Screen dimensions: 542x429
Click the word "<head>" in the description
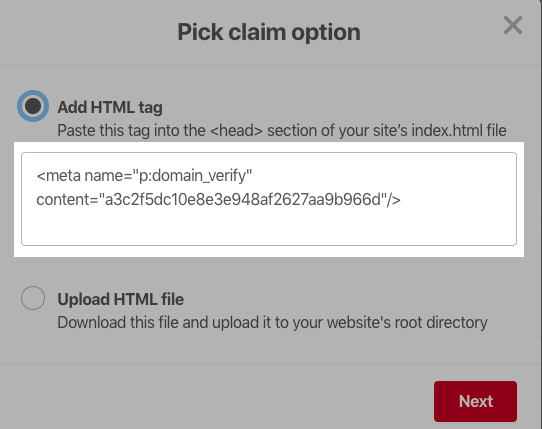click(x=236, y=131)
